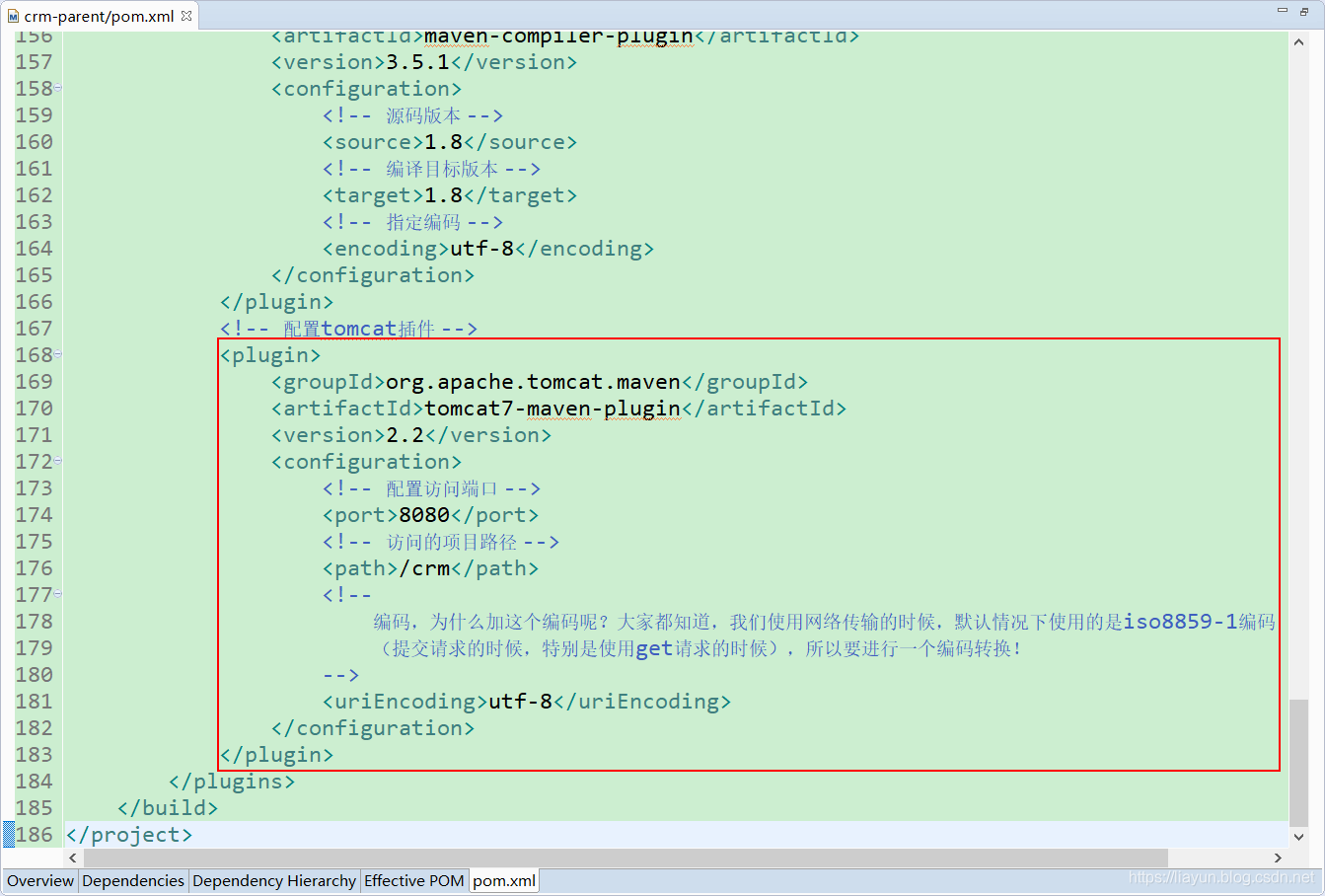The image size is (1325, 896).
Task: Click the comment 配置tomcat插件 on line 167
Action: 359,329
